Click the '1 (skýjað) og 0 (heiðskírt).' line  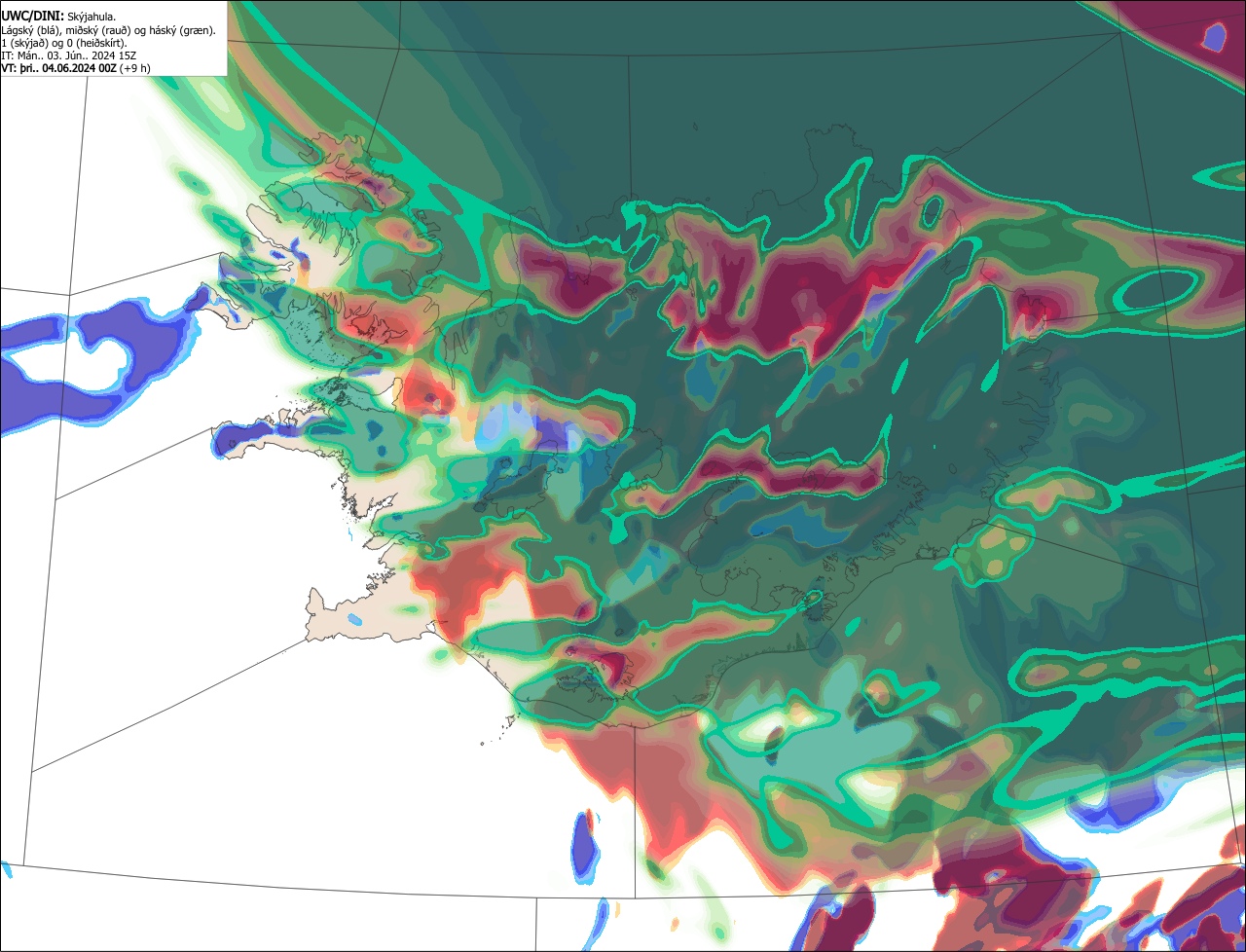coord(64,43)
